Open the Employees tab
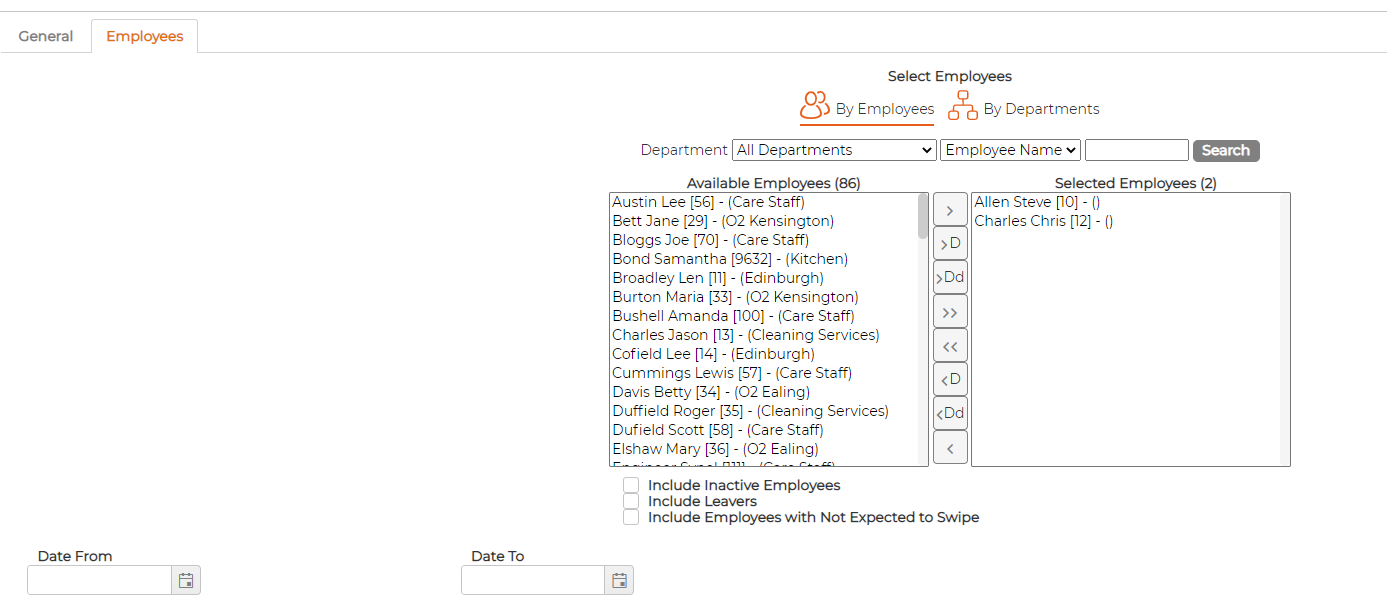 [145, 36]
